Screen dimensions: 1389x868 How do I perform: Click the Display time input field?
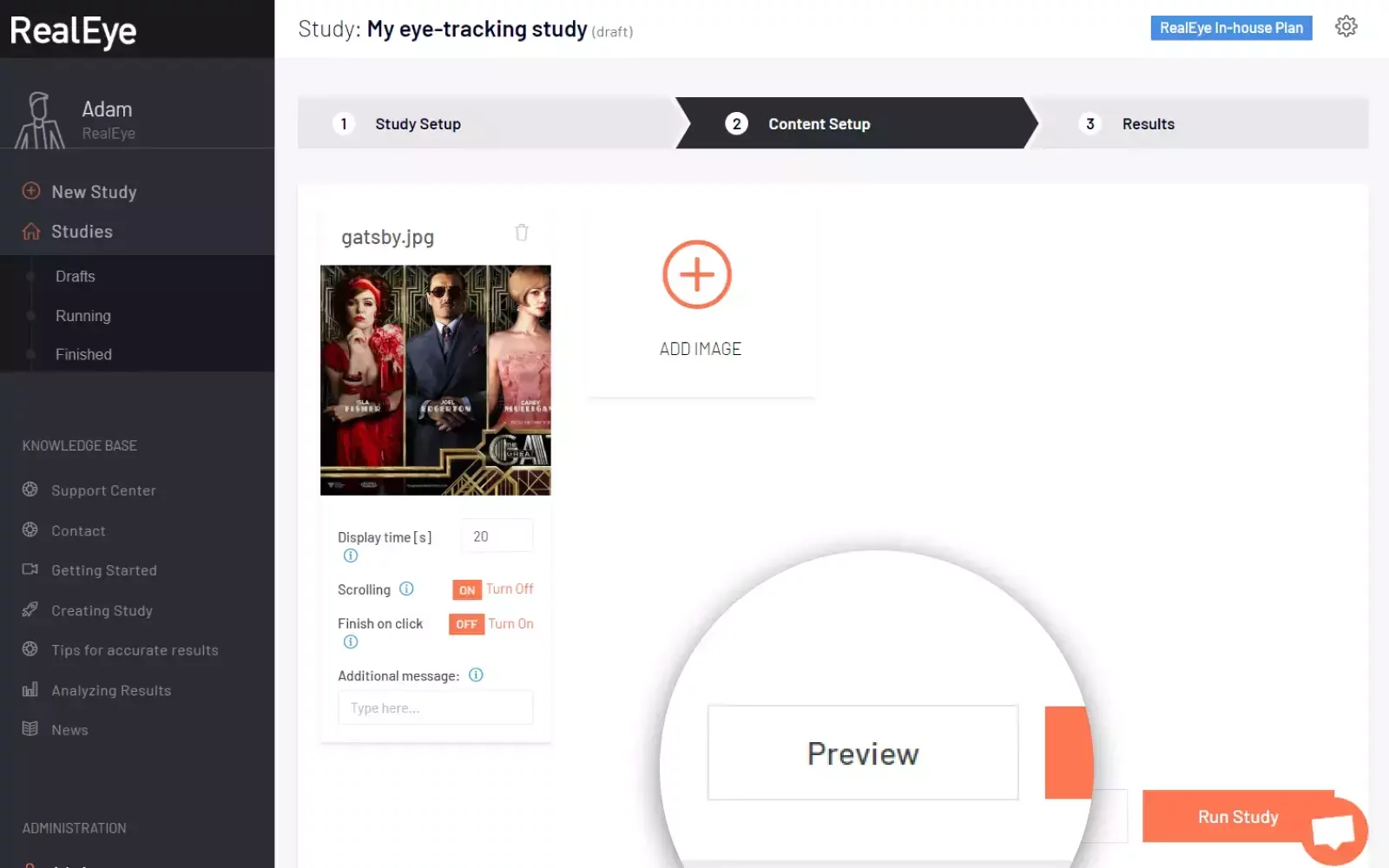coord(497,537)
